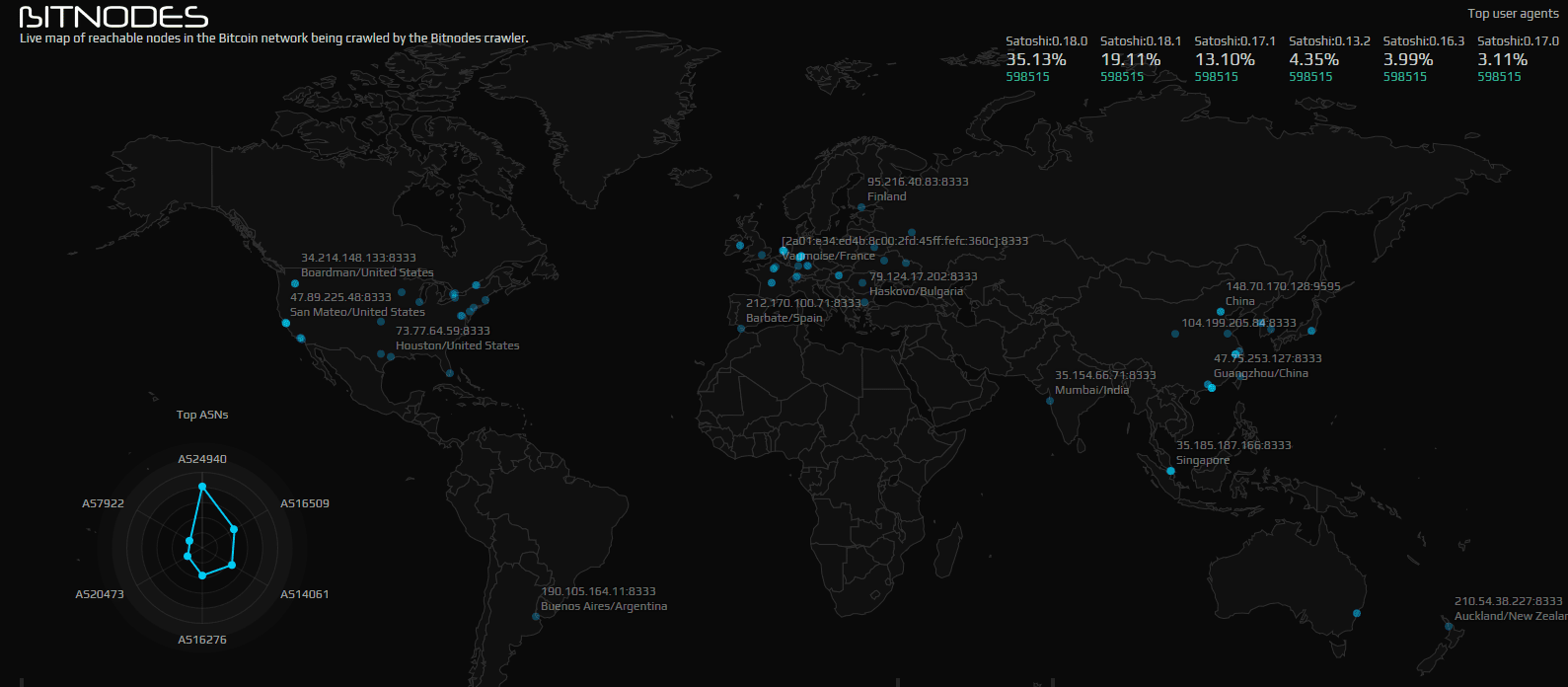Click node label 35.154.66.71:8333 Mumbai/India
1568x687 pixels.
1105,382
